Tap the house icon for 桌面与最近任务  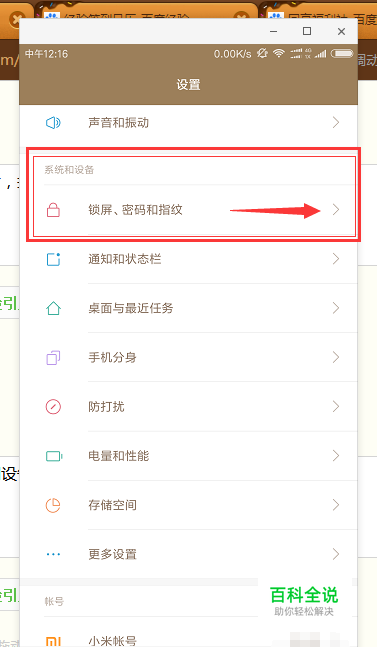pos(53,308)
